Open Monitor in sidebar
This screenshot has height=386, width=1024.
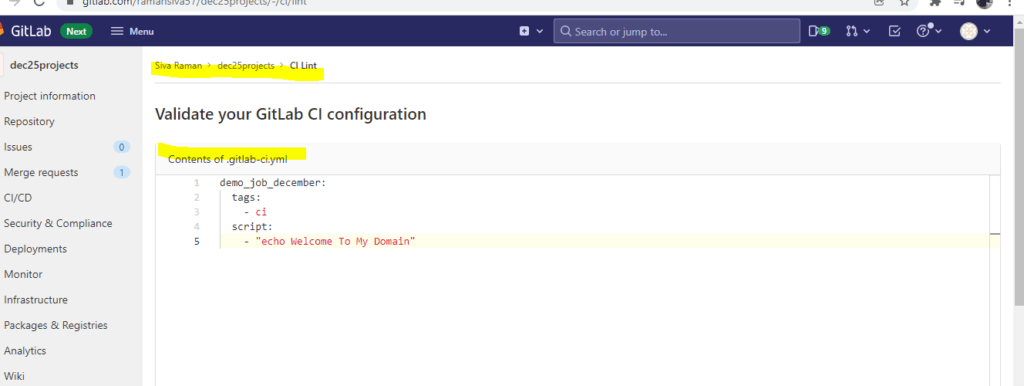tap(23, 274)
